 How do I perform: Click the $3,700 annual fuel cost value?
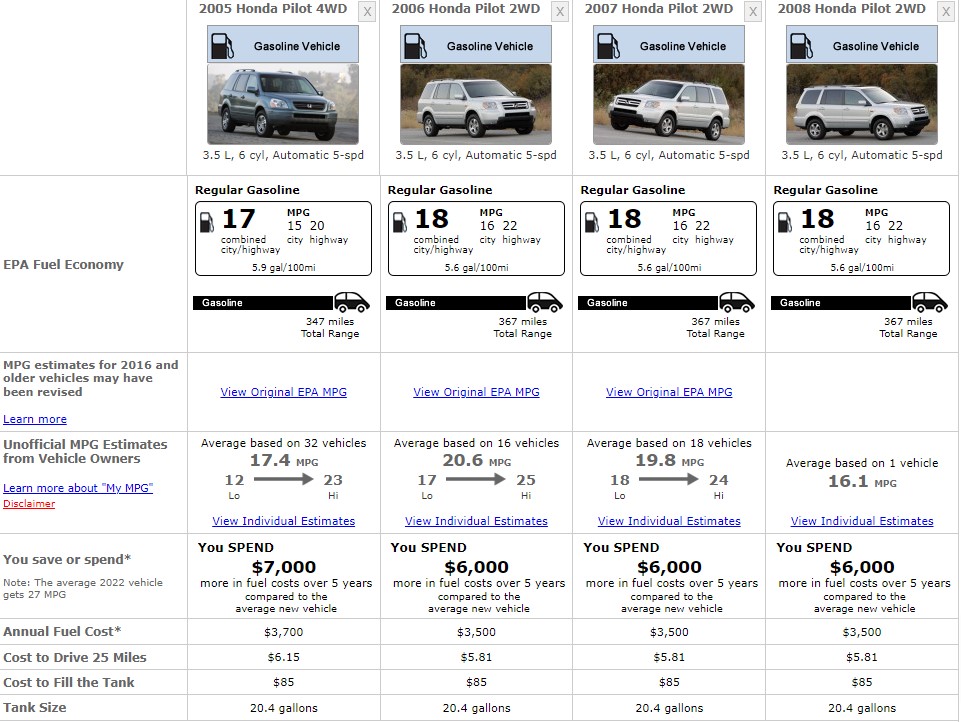pos(284,632)
